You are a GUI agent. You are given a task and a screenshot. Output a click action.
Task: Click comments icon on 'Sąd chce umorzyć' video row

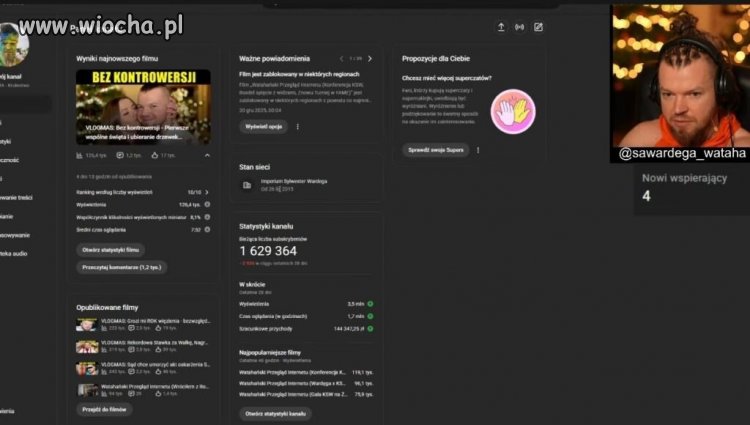[x=131, y=371]
